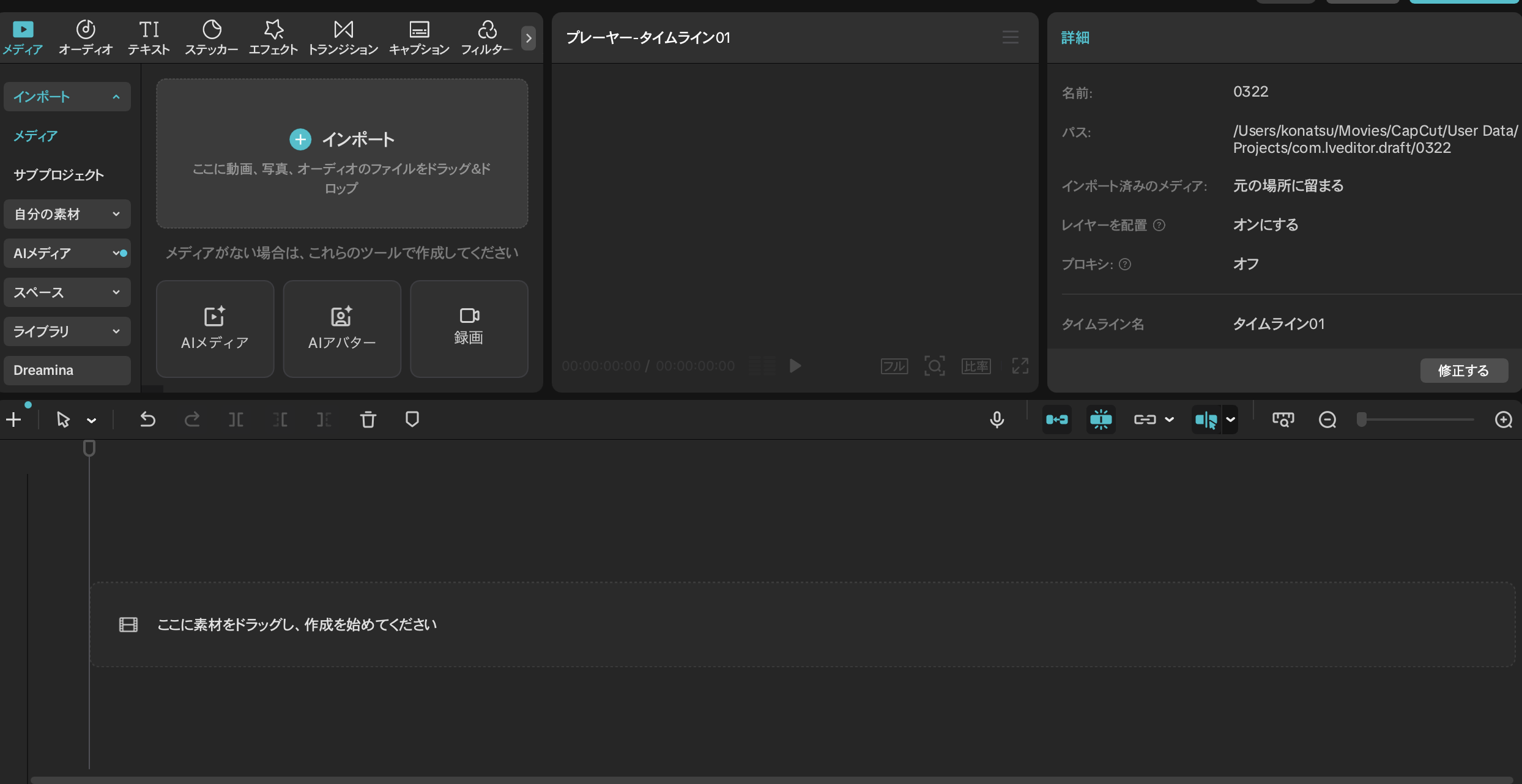Expand the ライブラリ sidebar dropdown
The width and height of the screenshot is (1522, 784).
pyautogui.click(x=67, y=331)
